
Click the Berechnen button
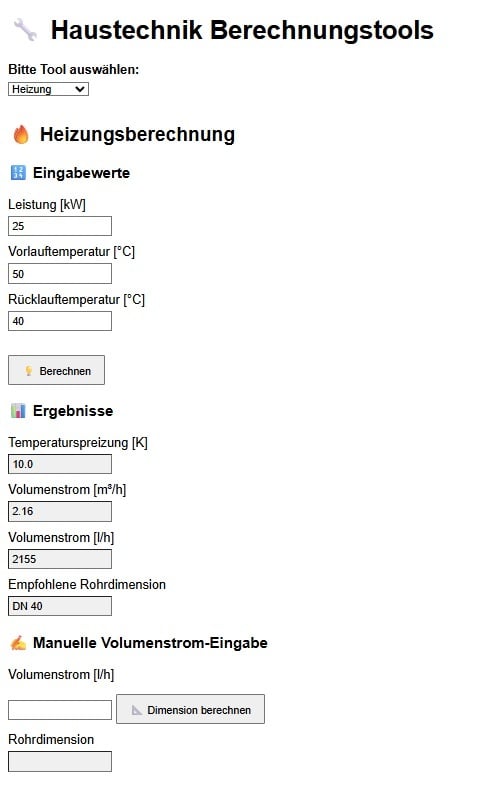57,370
